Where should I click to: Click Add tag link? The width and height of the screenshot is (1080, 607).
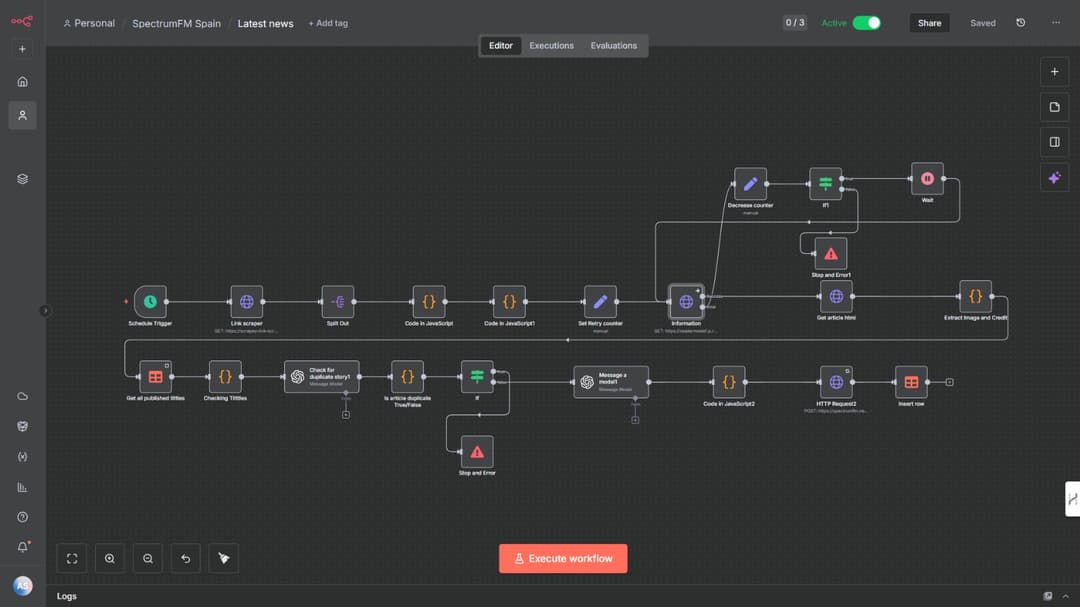point(328,23)
